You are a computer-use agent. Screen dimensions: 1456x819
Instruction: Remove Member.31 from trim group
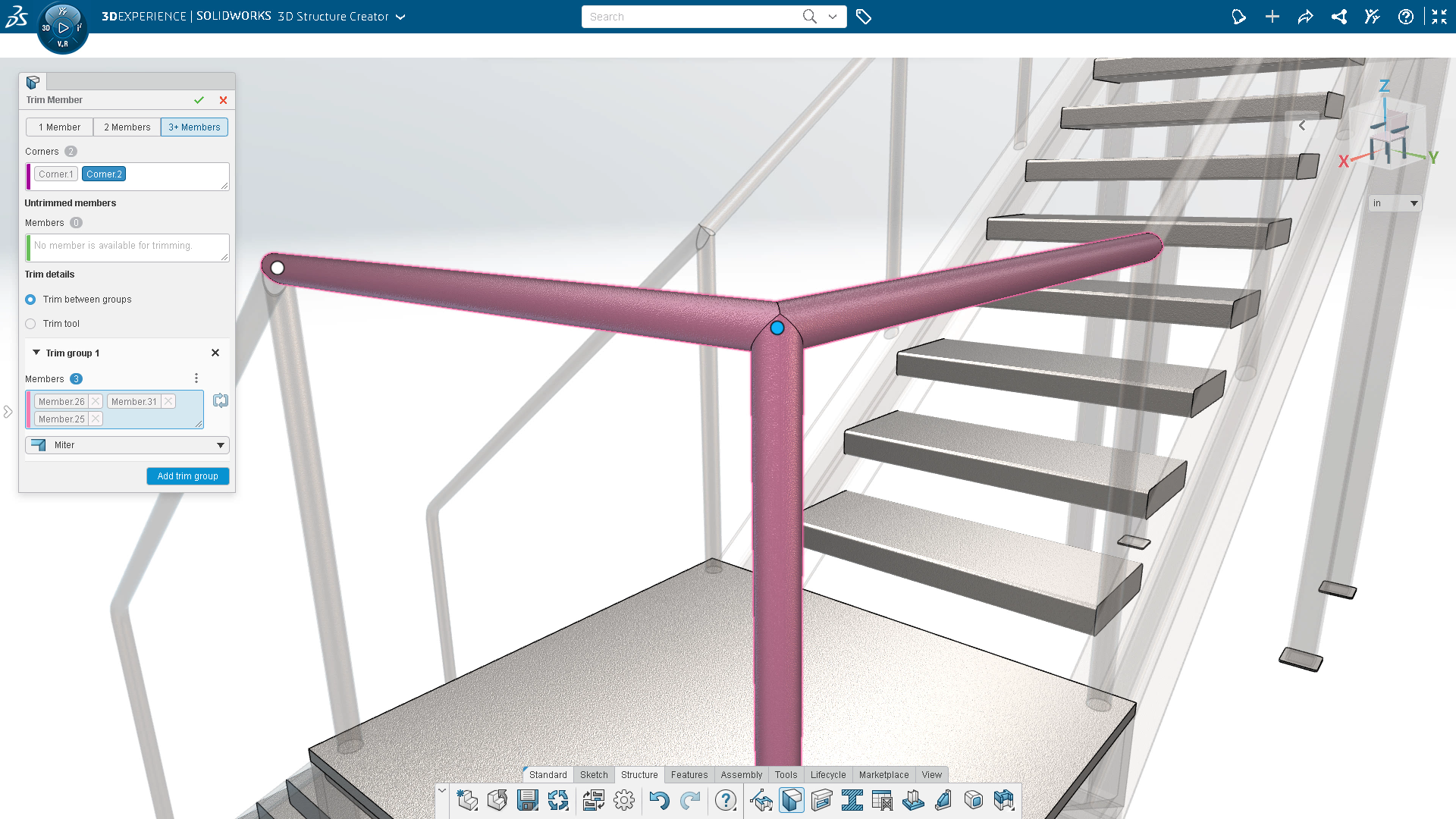tap(168, 401)
